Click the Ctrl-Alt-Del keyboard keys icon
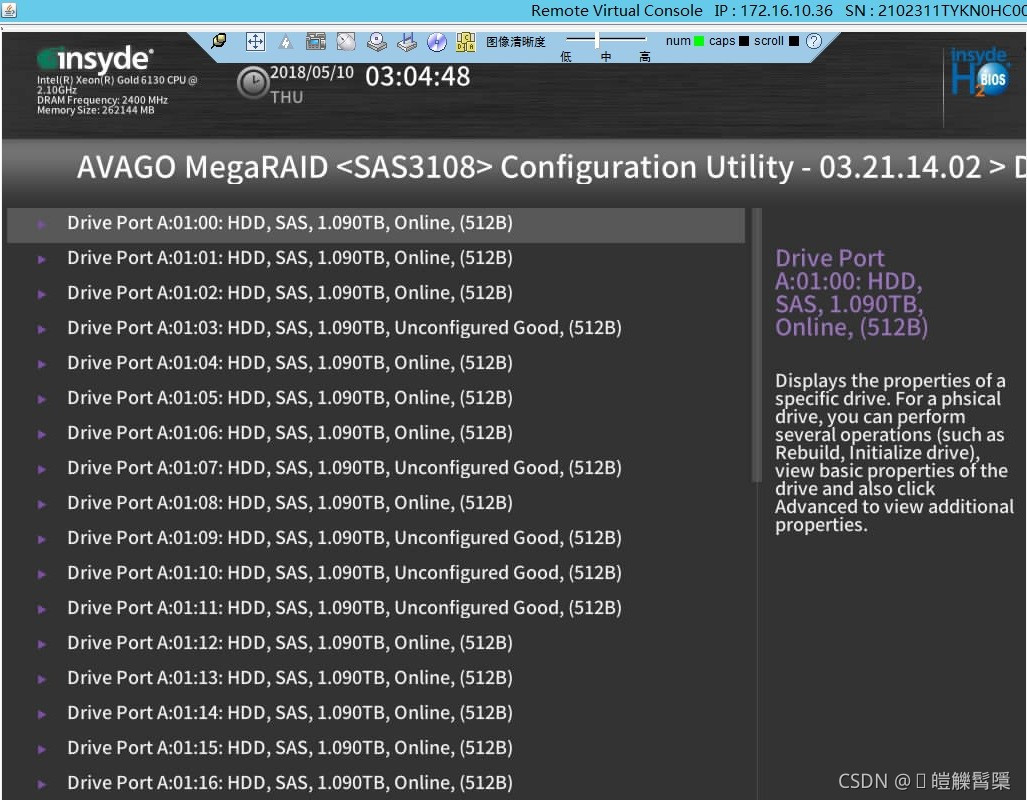The height and width of the screenshot is (800, 1027). [466, 42]
